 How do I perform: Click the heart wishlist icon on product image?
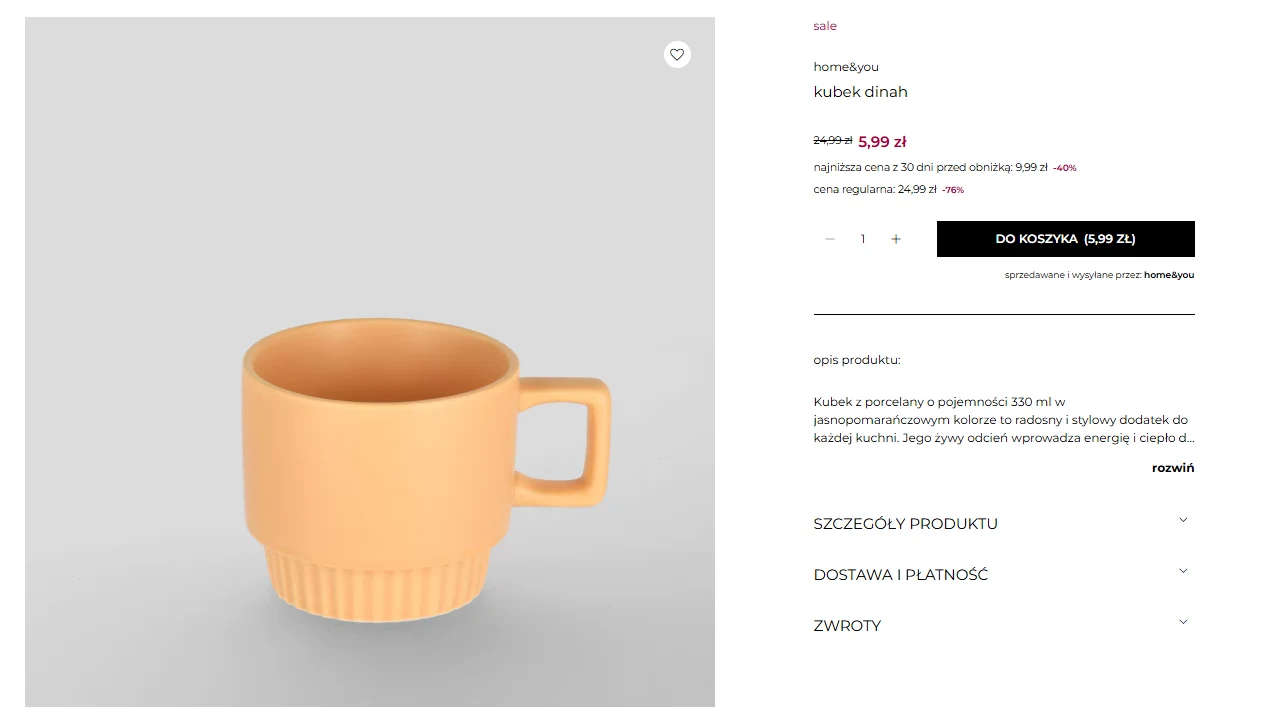point(677,54)
